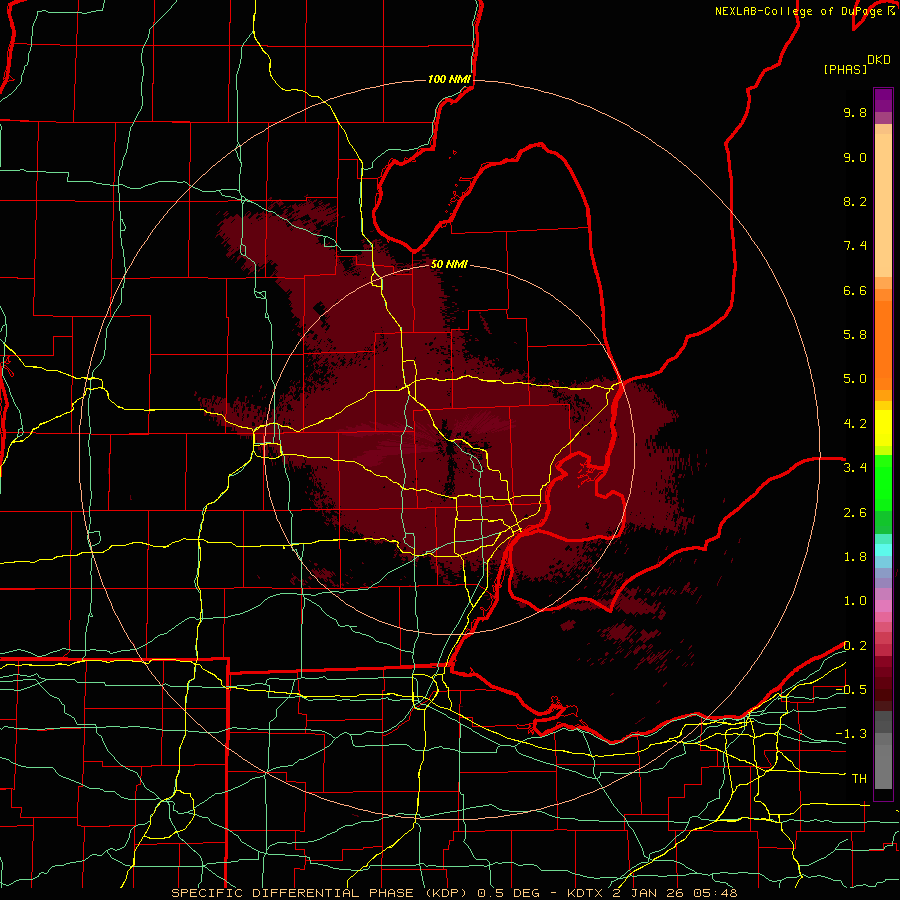Click the 3.4 legend value
Screen dimensions: 900x900
pos(855,468)
